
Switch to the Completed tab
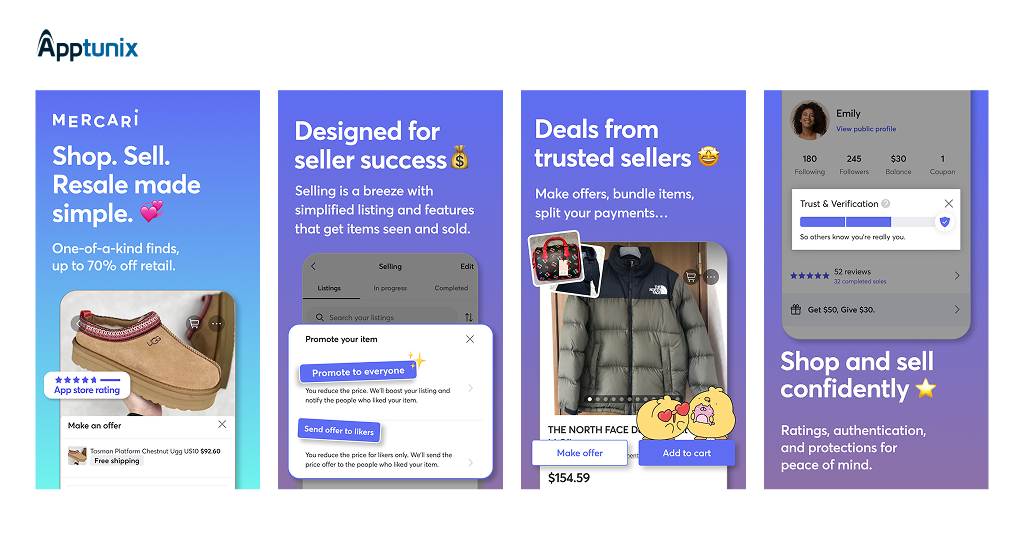point(451,288)
